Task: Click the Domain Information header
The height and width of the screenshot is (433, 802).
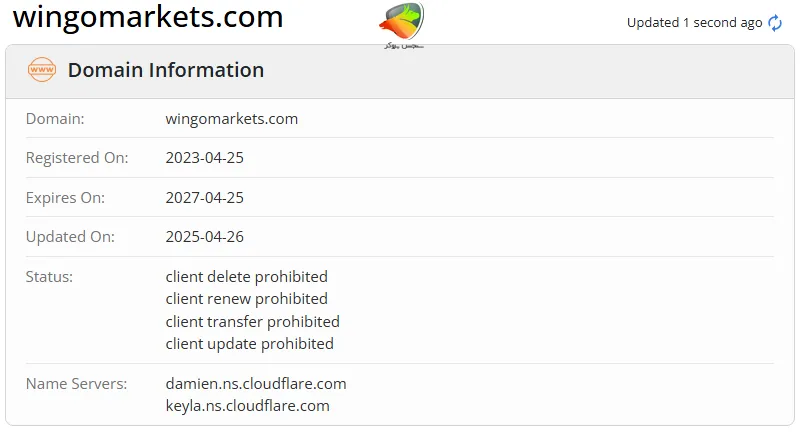Action: pos(166,70)
